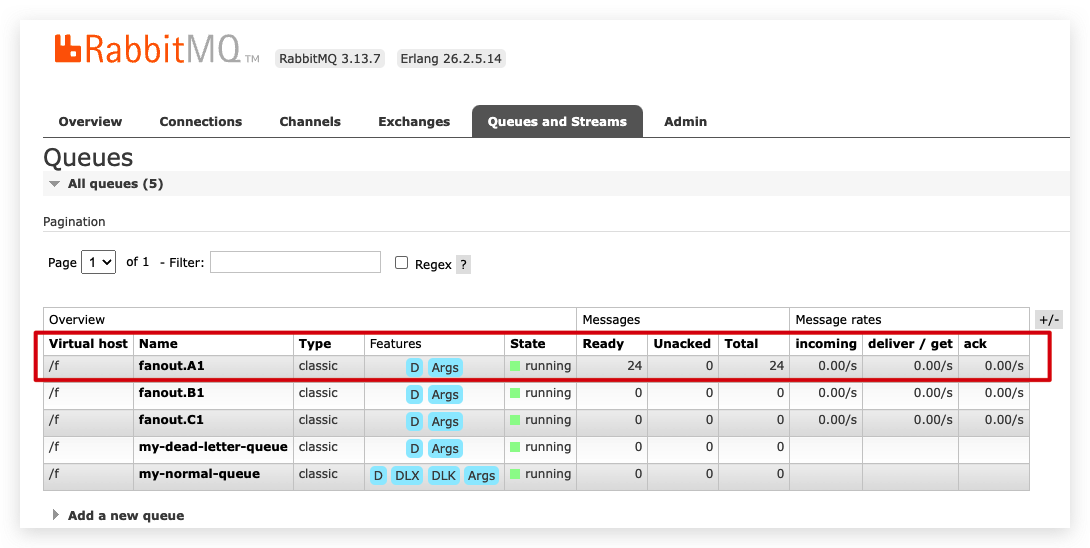The image size is (1090, 548).
Task: Click the D badge on fanout.C1
Action: 414,421
